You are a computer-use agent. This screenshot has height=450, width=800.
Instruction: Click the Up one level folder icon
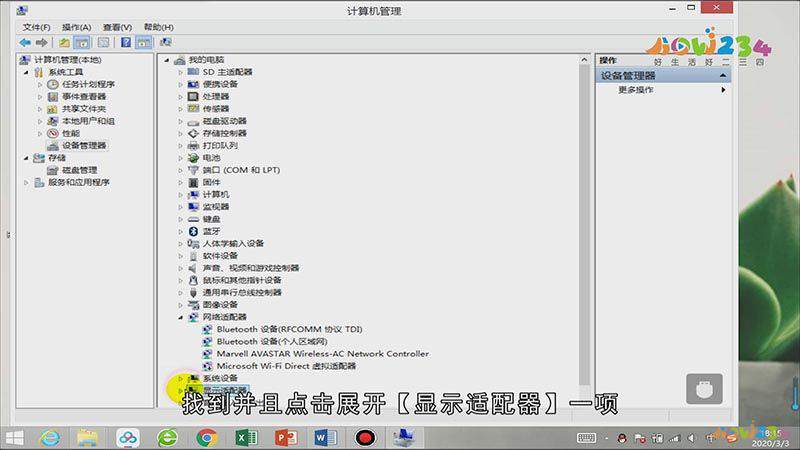pos(64,42)
